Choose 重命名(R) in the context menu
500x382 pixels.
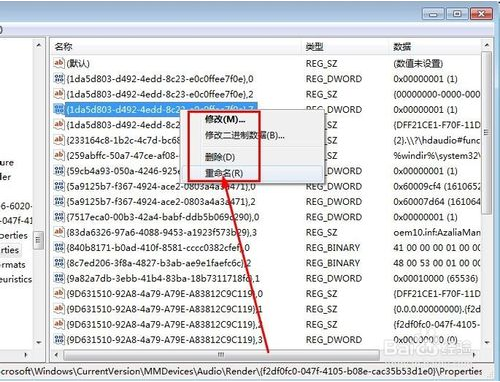coord(224,173)
